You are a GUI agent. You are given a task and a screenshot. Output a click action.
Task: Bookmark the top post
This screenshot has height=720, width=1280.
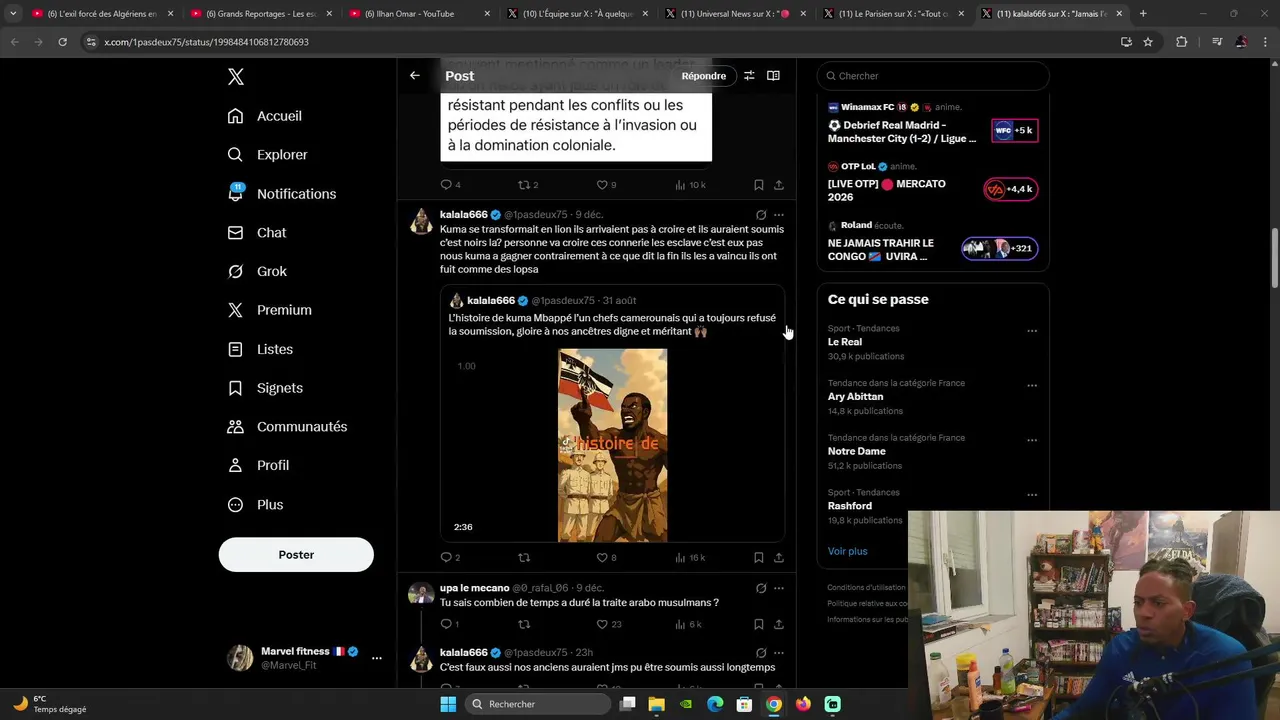(x=758, y=185)
